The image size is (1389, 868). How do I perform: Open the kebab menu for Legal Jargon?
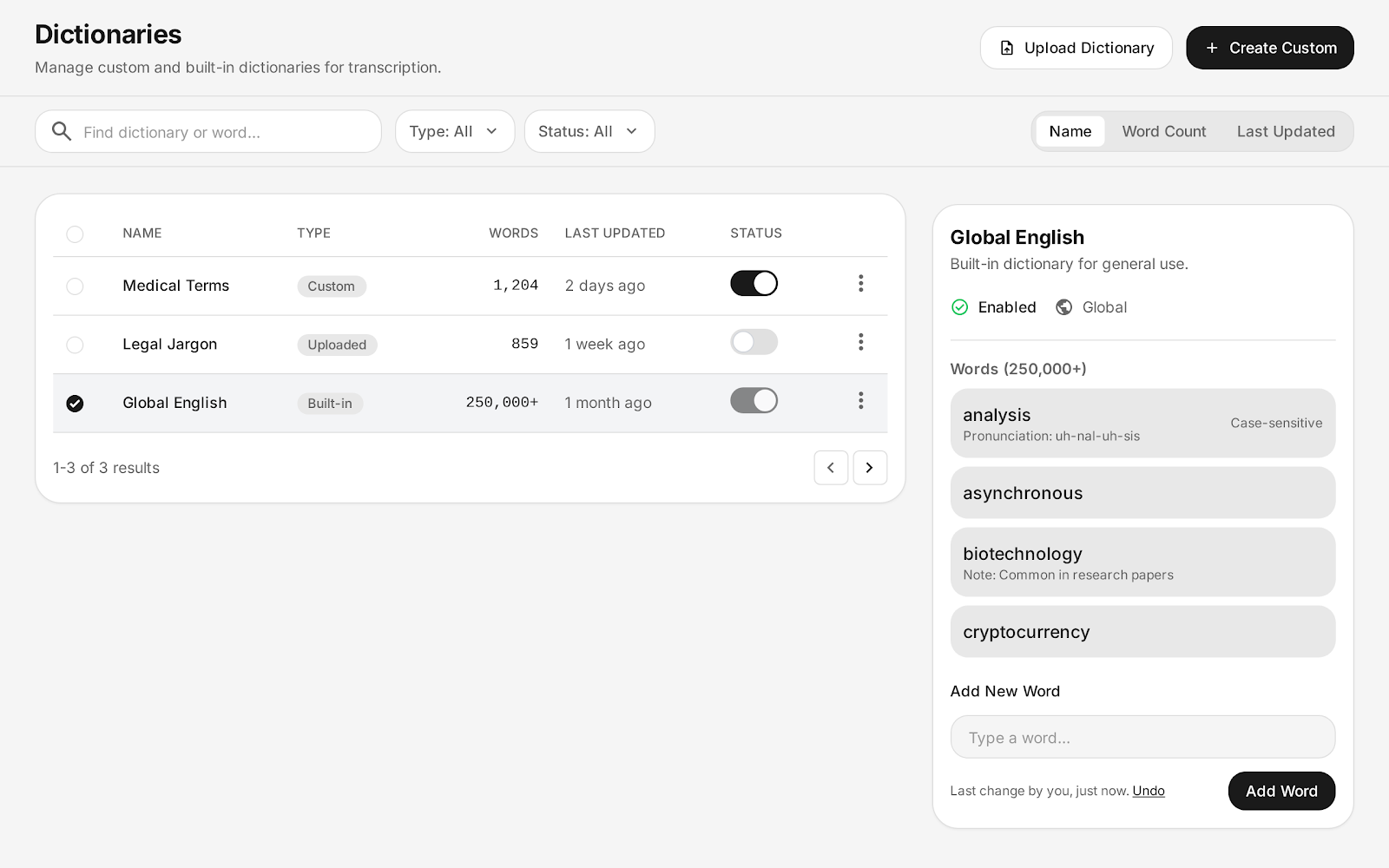point(860,343)
